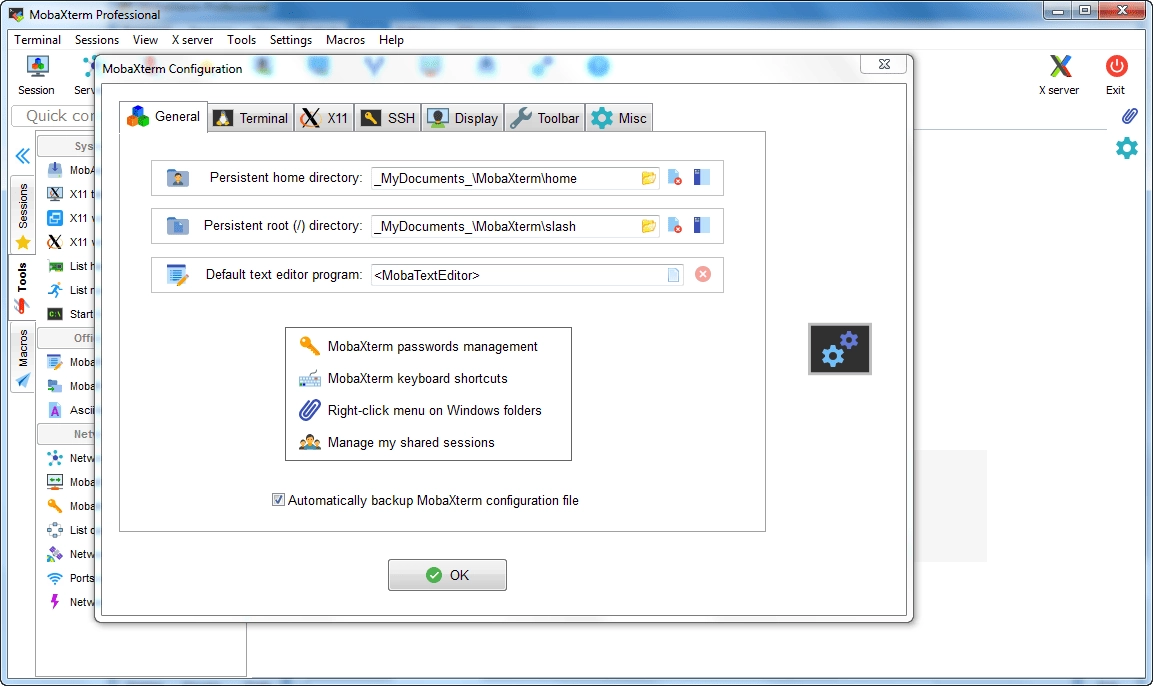This screenshot has height=686, width=1153.
Task: Toggle automatically backup configuration file checkbox
Action: pos(278,500)
